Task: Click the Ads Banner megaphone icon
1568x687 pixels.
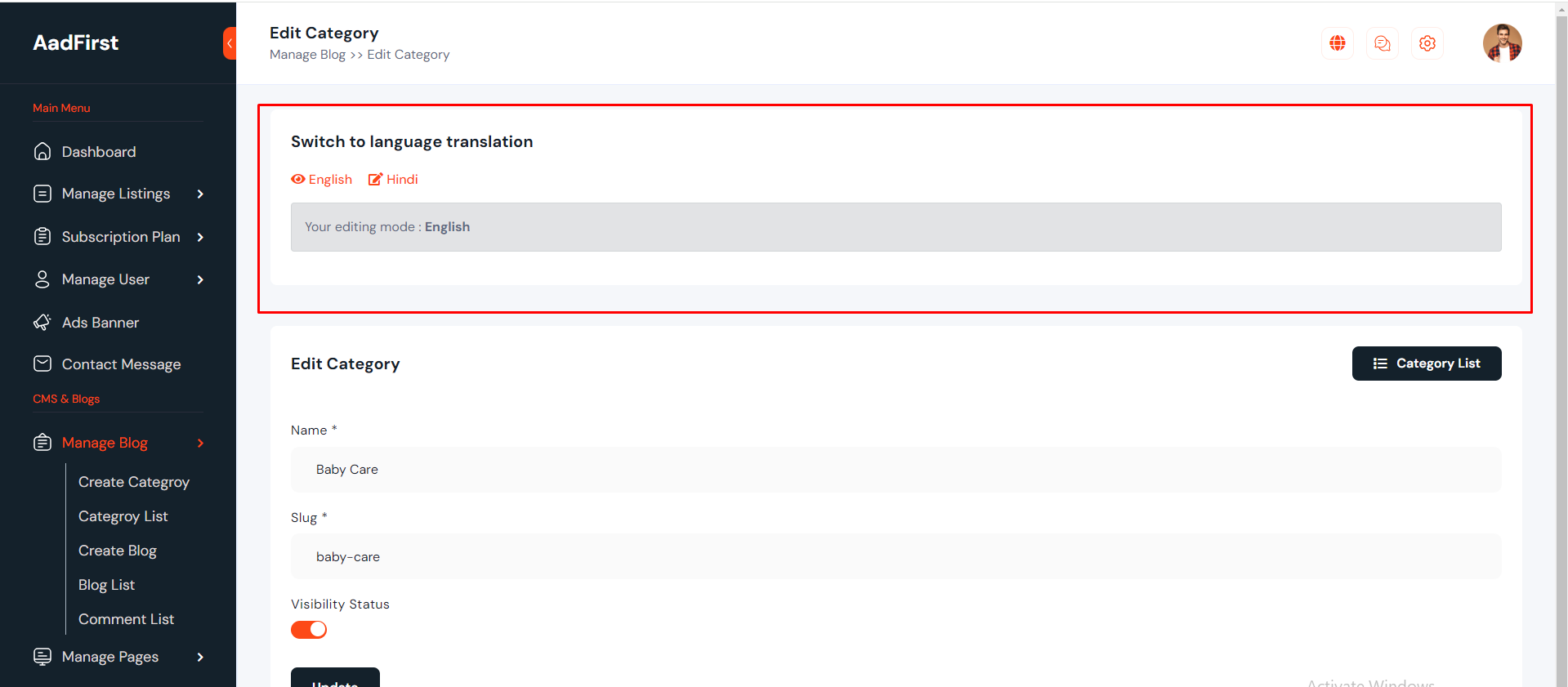Action: tap(42, 323)
